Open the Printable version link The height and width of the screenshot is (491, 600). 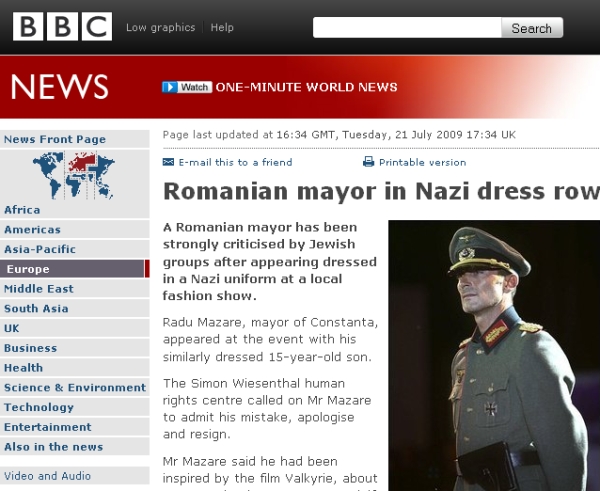point(422,162)
